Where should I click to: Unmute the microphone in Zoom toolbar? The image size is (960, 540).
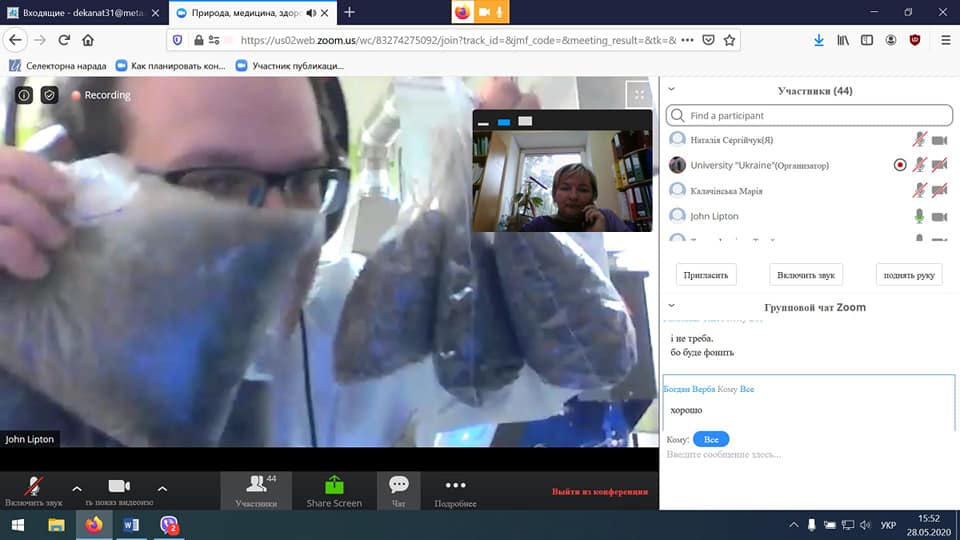34,485
